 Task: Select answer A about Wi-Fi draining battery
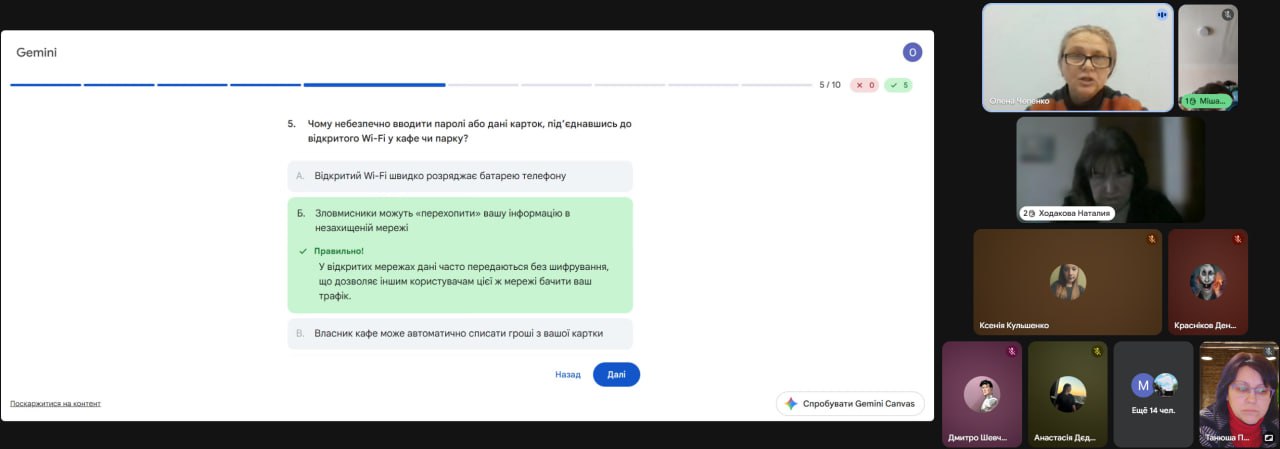(x=460, y=176)
